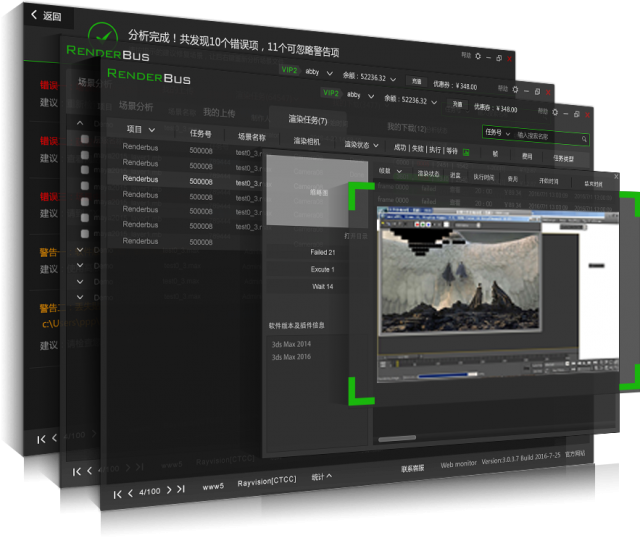The width and height of the screenshot is (640, 538).
Task: Click 打开目录 open folder link
Action: [356, 236]
